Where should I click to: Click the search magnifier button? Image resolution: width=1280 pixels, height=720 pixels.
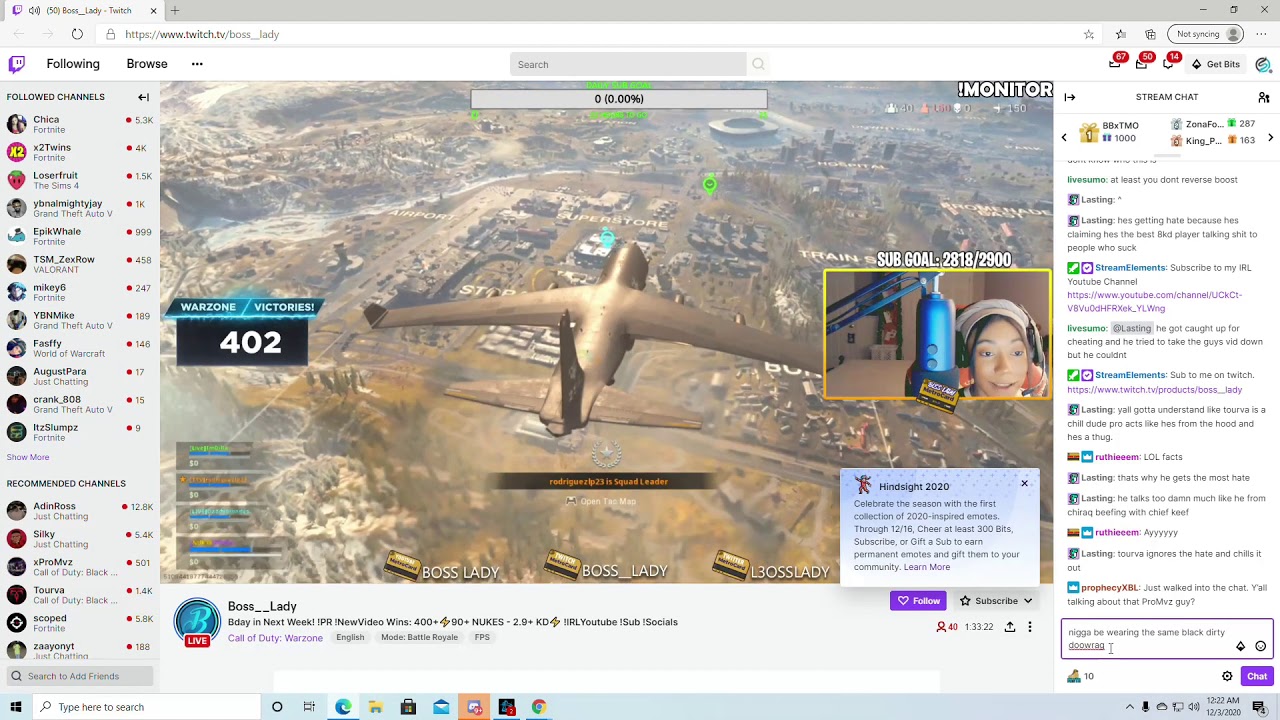[758, 64]
